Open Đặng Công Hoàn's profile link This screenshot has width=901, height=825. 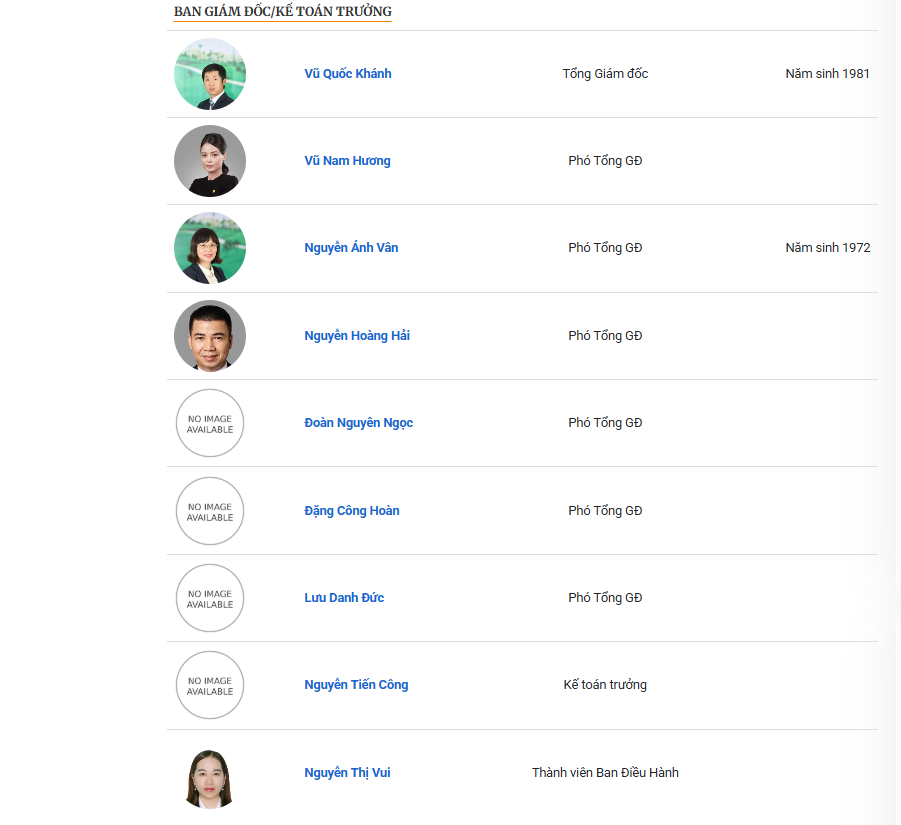(x=351, y=510)
